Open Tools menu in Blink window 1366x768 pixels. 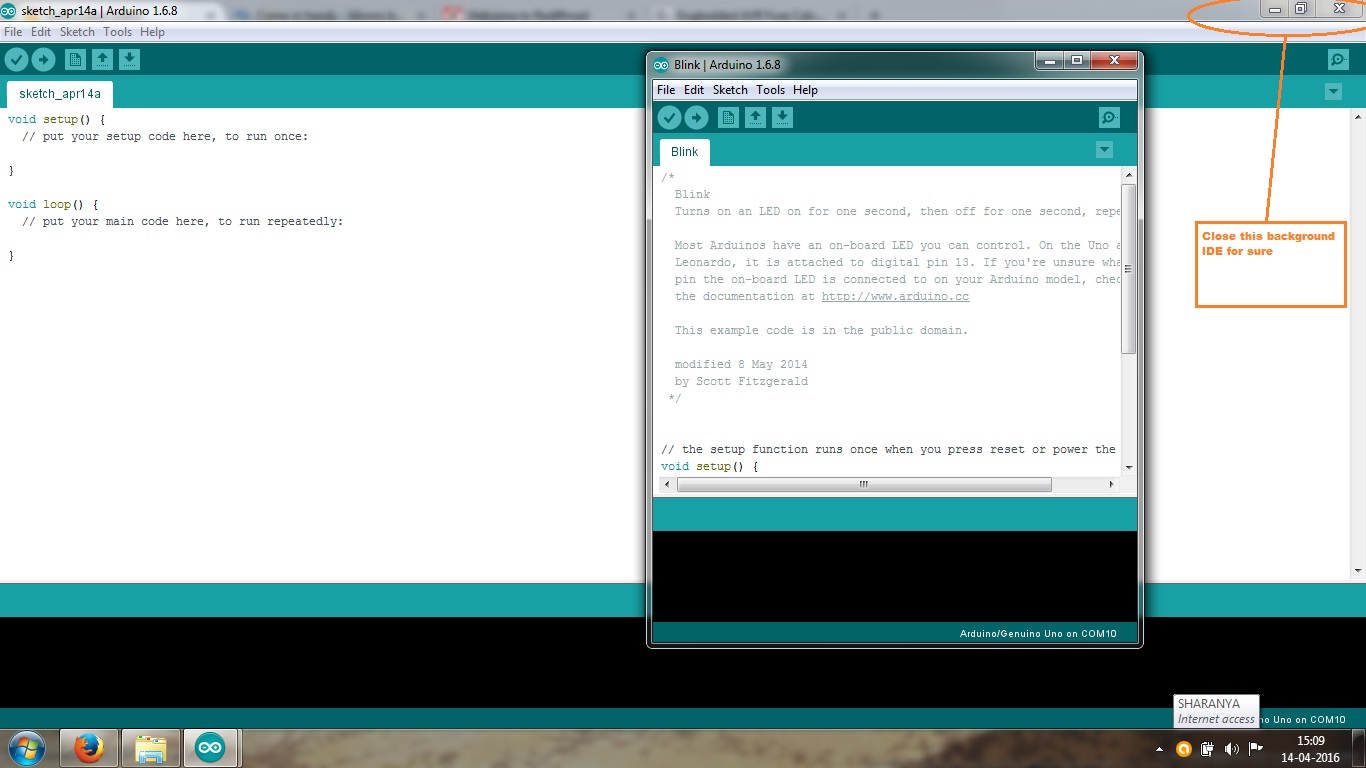[770, 90]
